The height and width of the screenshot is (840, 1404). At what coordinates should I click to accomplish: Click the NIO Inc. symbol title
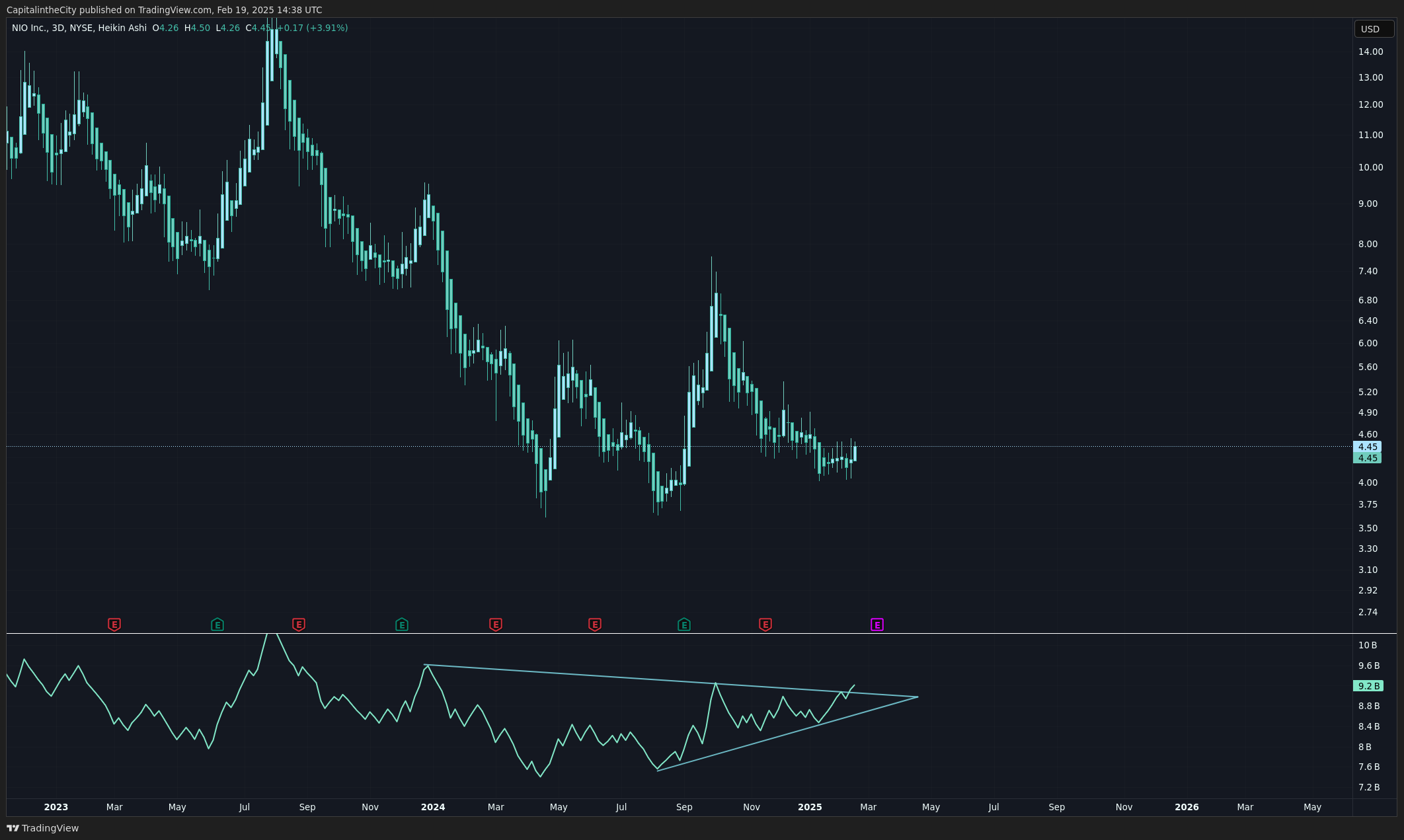30,28
